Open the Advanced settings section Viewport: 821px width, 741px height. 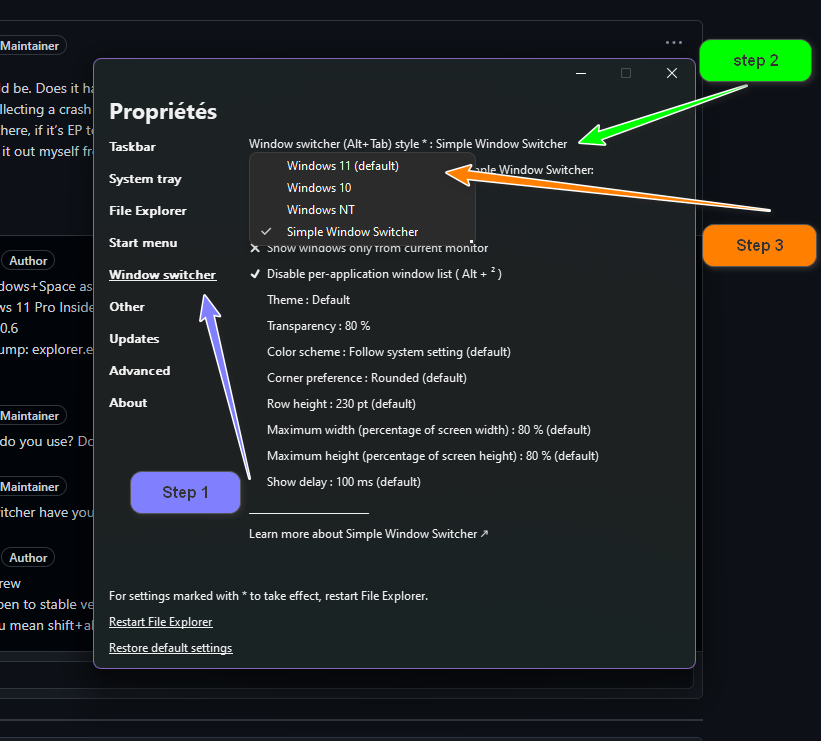tap(139, 371)
